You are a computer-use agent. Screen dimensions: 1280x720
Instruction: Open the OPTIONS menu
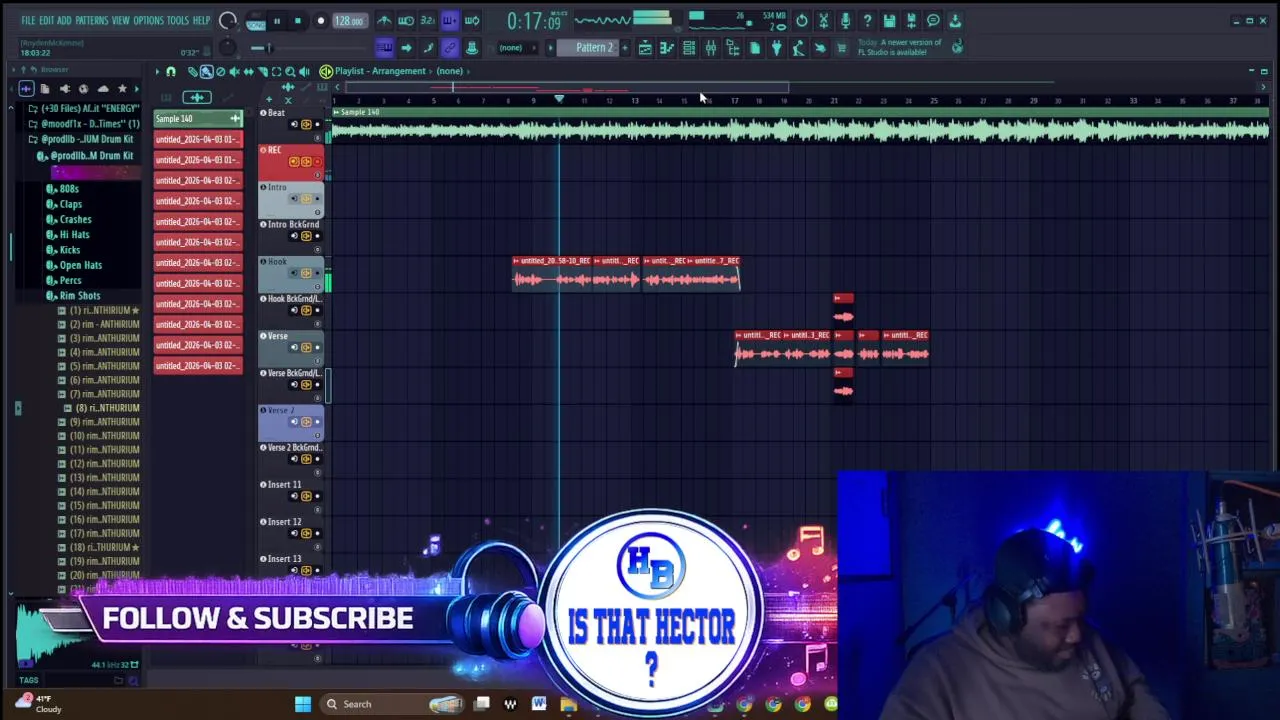point(148,20)
